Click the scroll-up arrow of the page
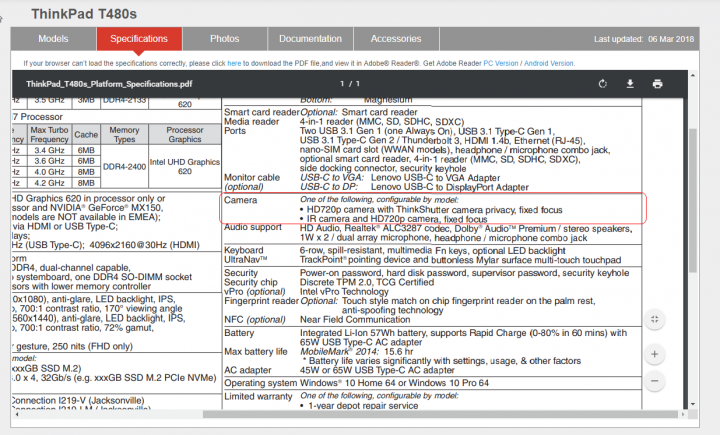This screenshot has height=435, width=720. (692, 75)
